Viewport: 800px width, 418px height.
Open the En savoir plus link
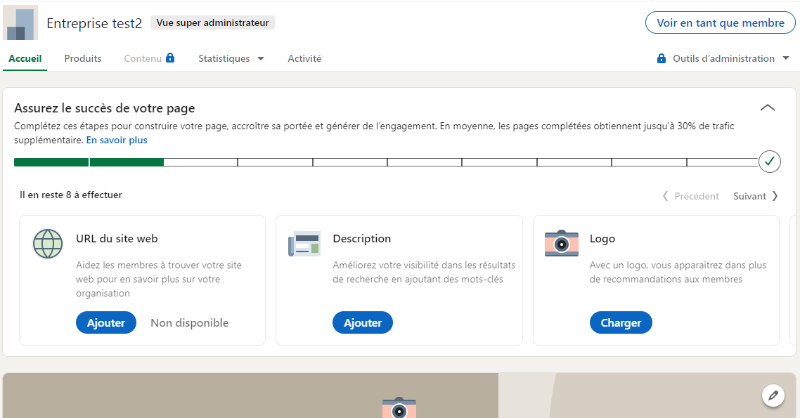[117, 140]
